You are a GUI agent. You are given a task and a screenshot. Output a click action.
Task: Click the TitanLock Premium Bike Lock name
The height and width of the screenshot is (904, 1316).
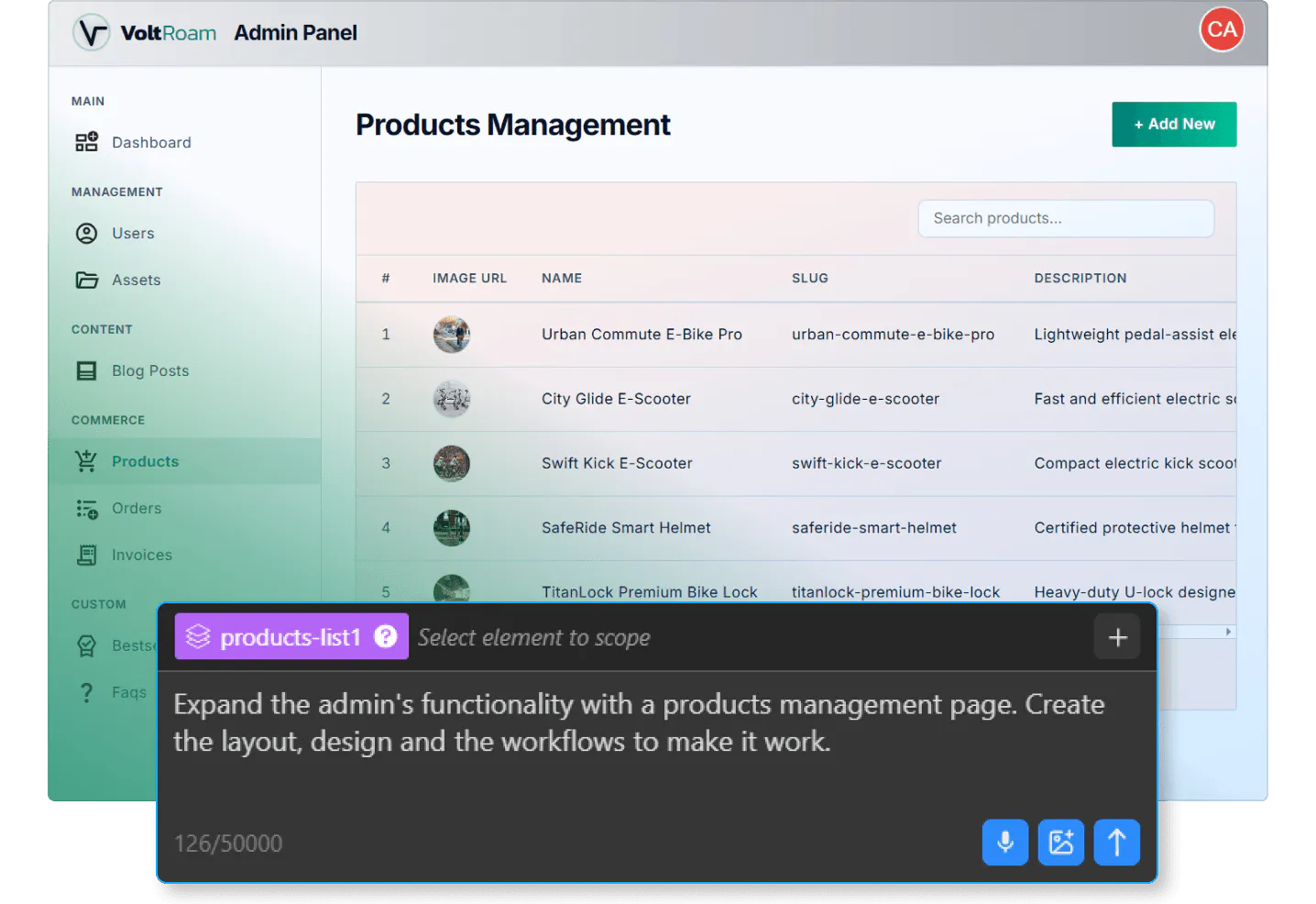pyautogui.click(x=649, y=591)
